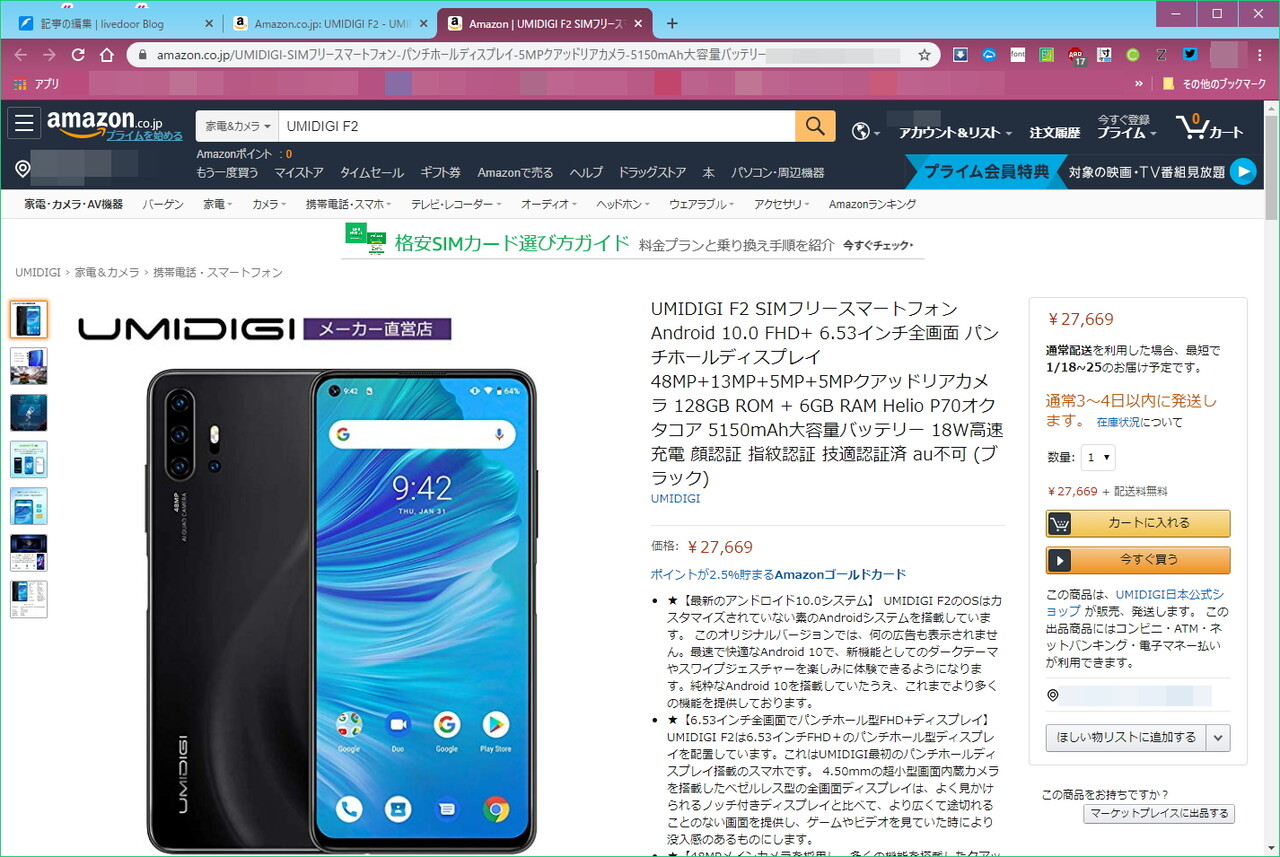Image resolution: width=1280 pixels, height=857 pixels.
Task: Select the second product thumbnail
Action: tap(29, 366)
